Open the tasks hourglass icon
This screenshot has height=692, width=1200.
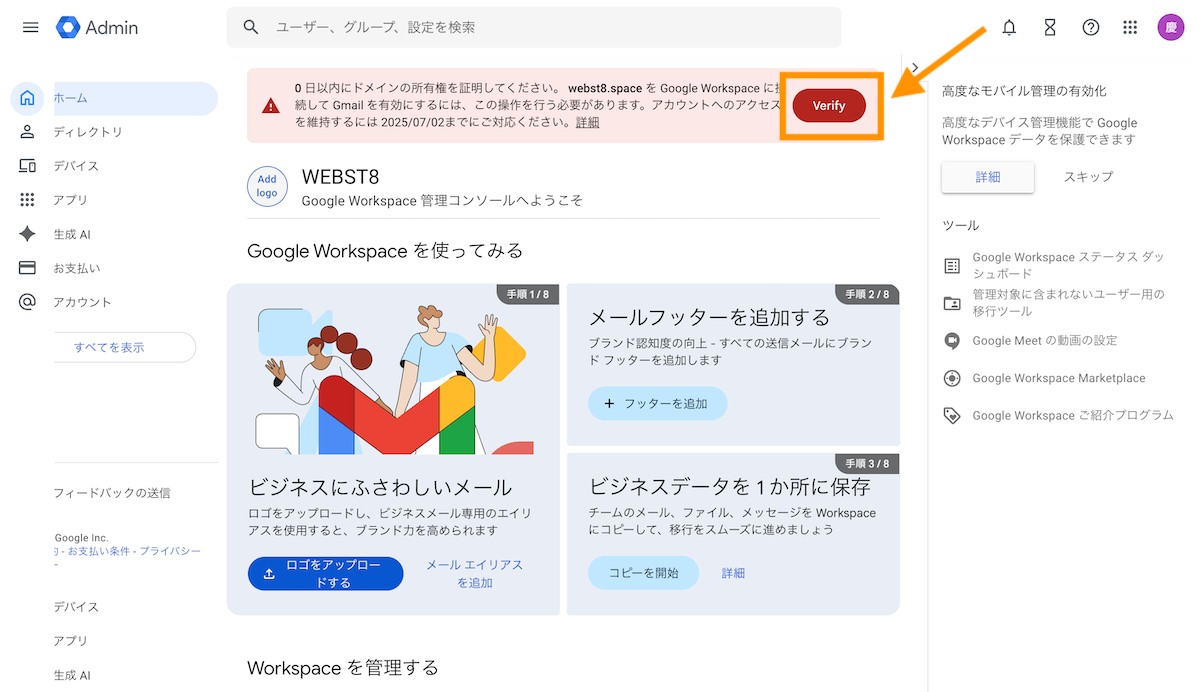[1050, 27]
